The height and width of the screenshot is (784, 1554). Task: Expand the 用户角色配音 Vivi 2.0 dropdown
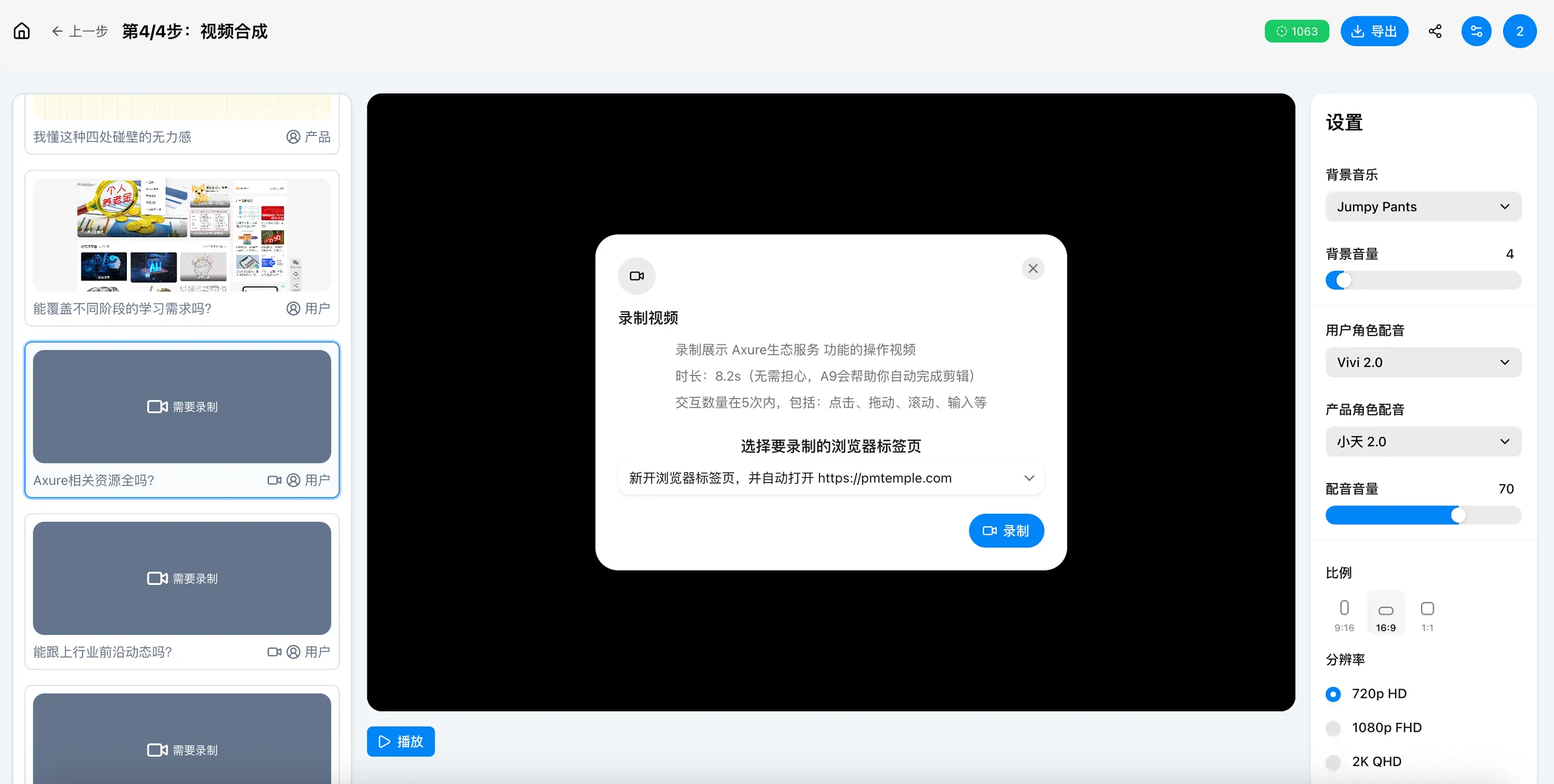coord(1423,362)
